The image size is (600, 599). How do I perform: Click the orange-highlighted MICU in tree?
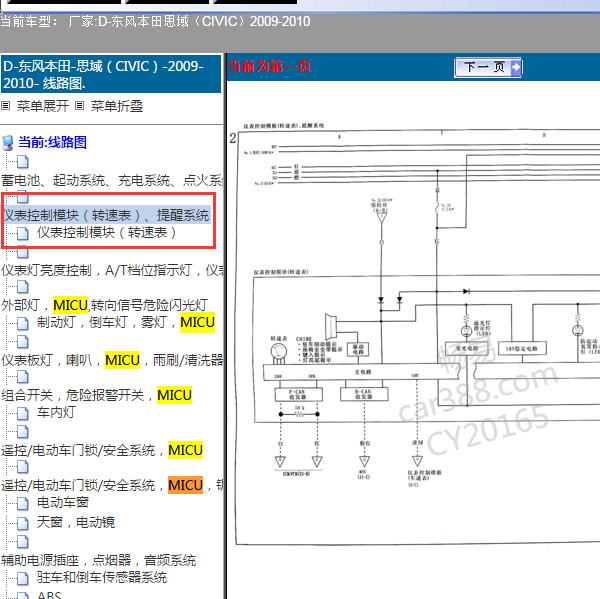(186, 485)
